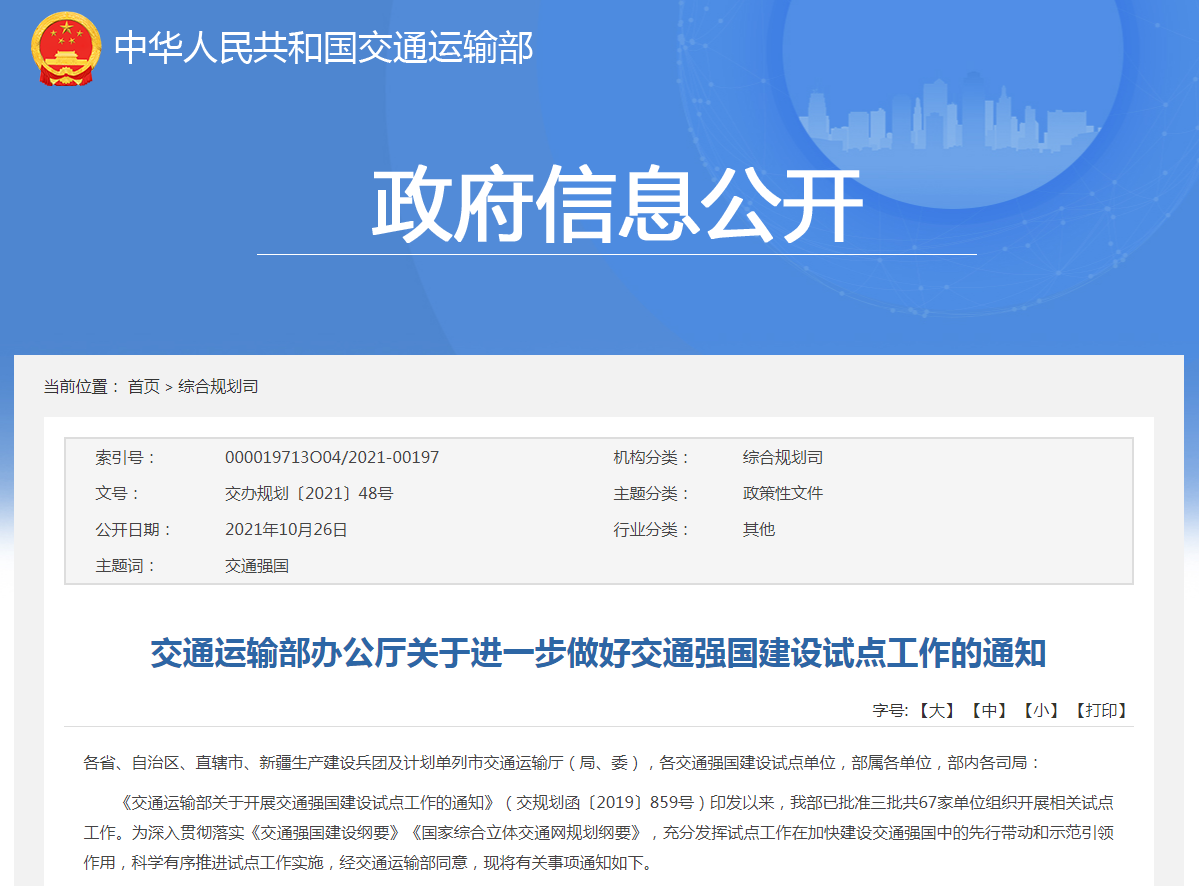Screen dimensions: 1199x886
Task: Set font size to 大
Action: click(936, 711)
